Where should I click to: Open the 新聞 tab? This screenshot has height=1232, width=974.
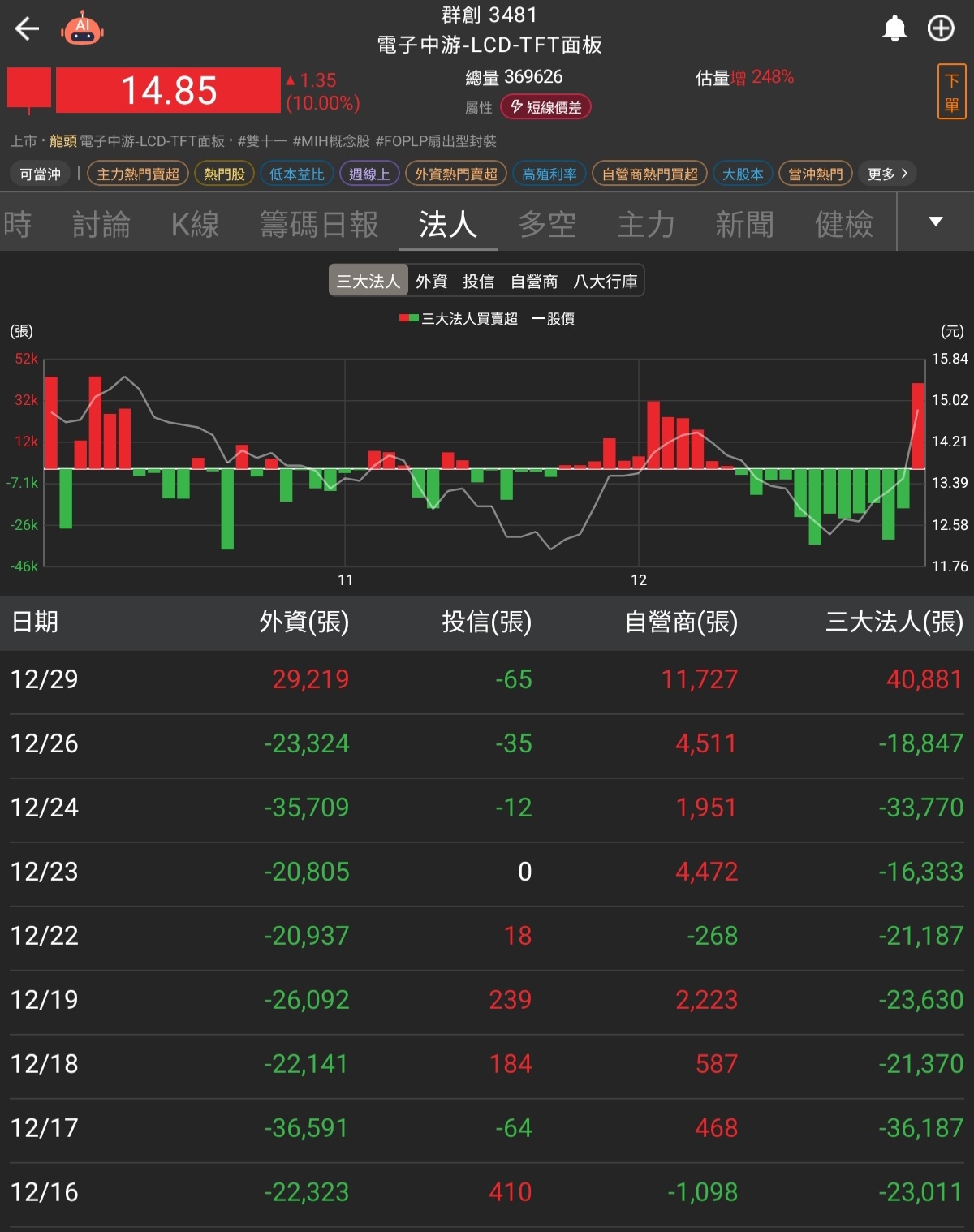pos(744,225)
